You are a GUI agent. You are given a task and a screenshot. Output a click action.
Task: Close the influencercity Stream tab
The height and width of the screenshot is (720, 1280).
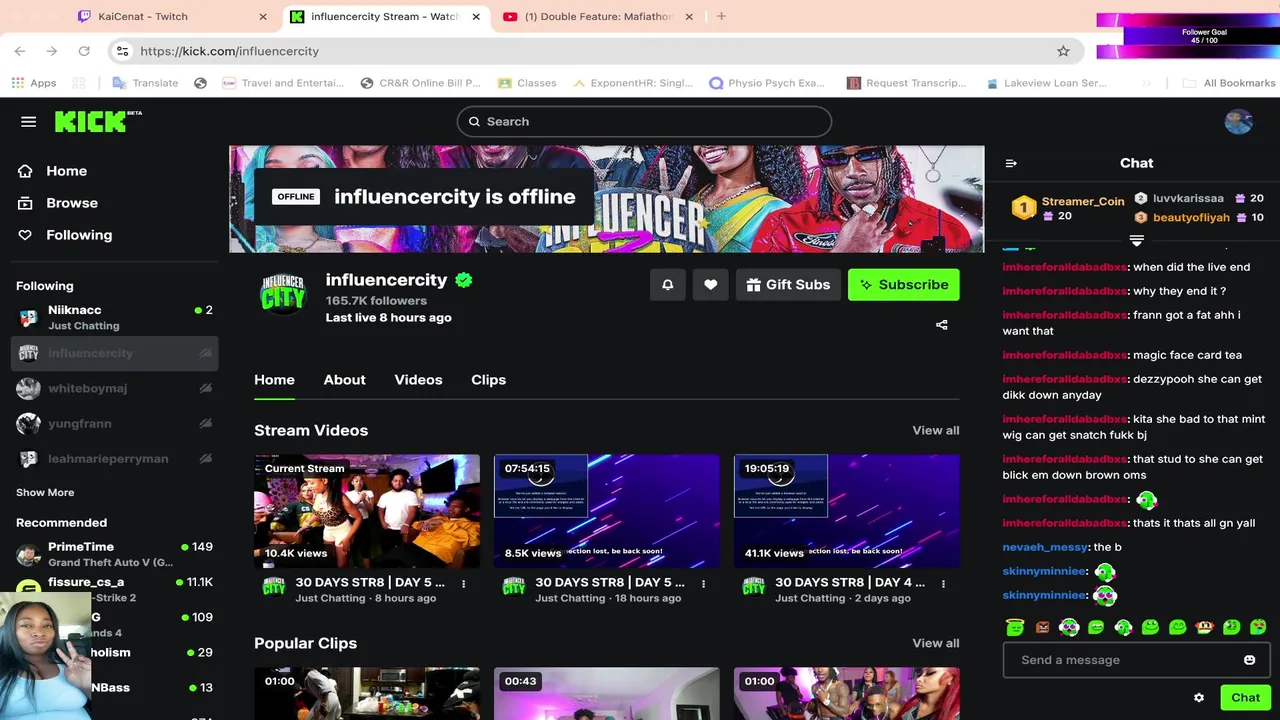click(x=476, y=17)
